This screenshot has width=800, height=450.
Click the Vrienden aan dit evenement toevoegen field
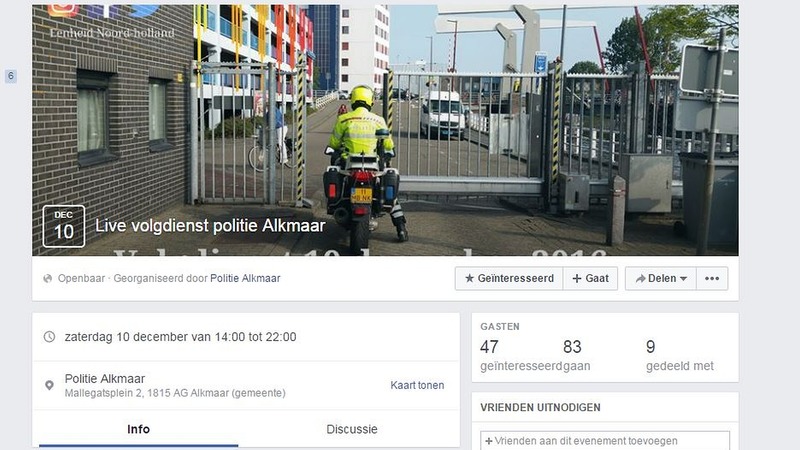click(x=605, y=441)
